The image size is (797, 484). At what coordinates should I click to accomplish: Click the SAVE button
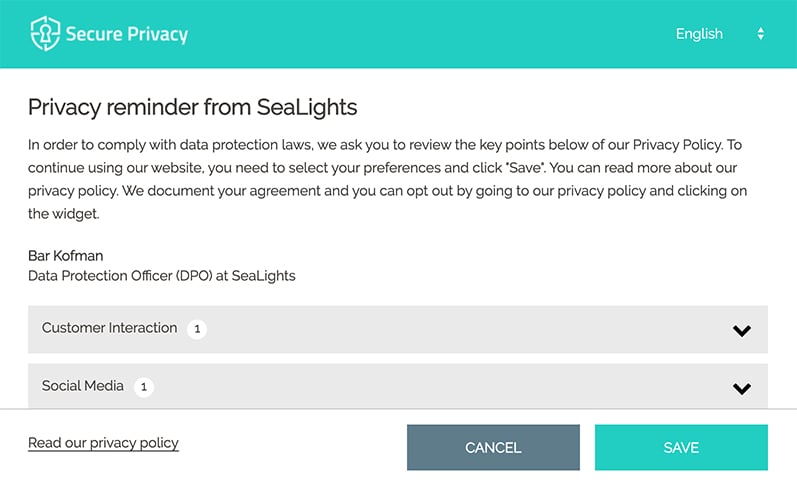pos(681,447)
